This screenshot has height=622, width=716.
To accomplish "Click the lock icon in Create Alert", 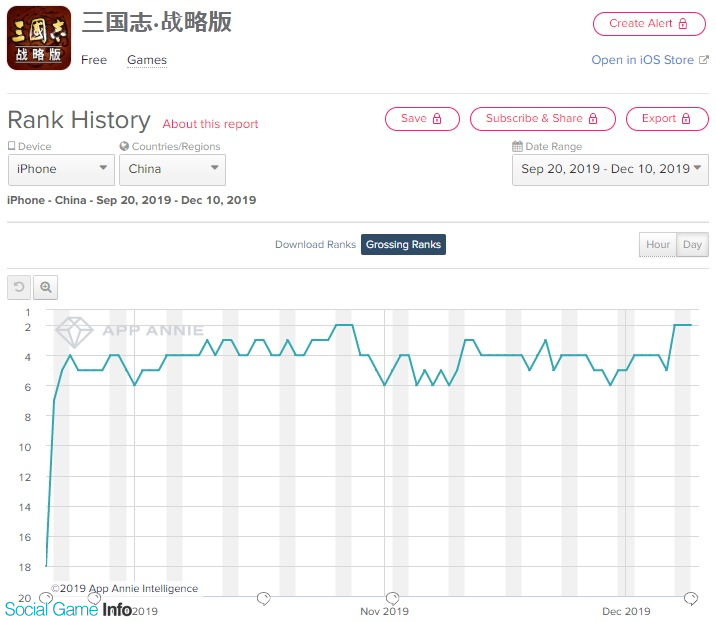I will point(683,24).
